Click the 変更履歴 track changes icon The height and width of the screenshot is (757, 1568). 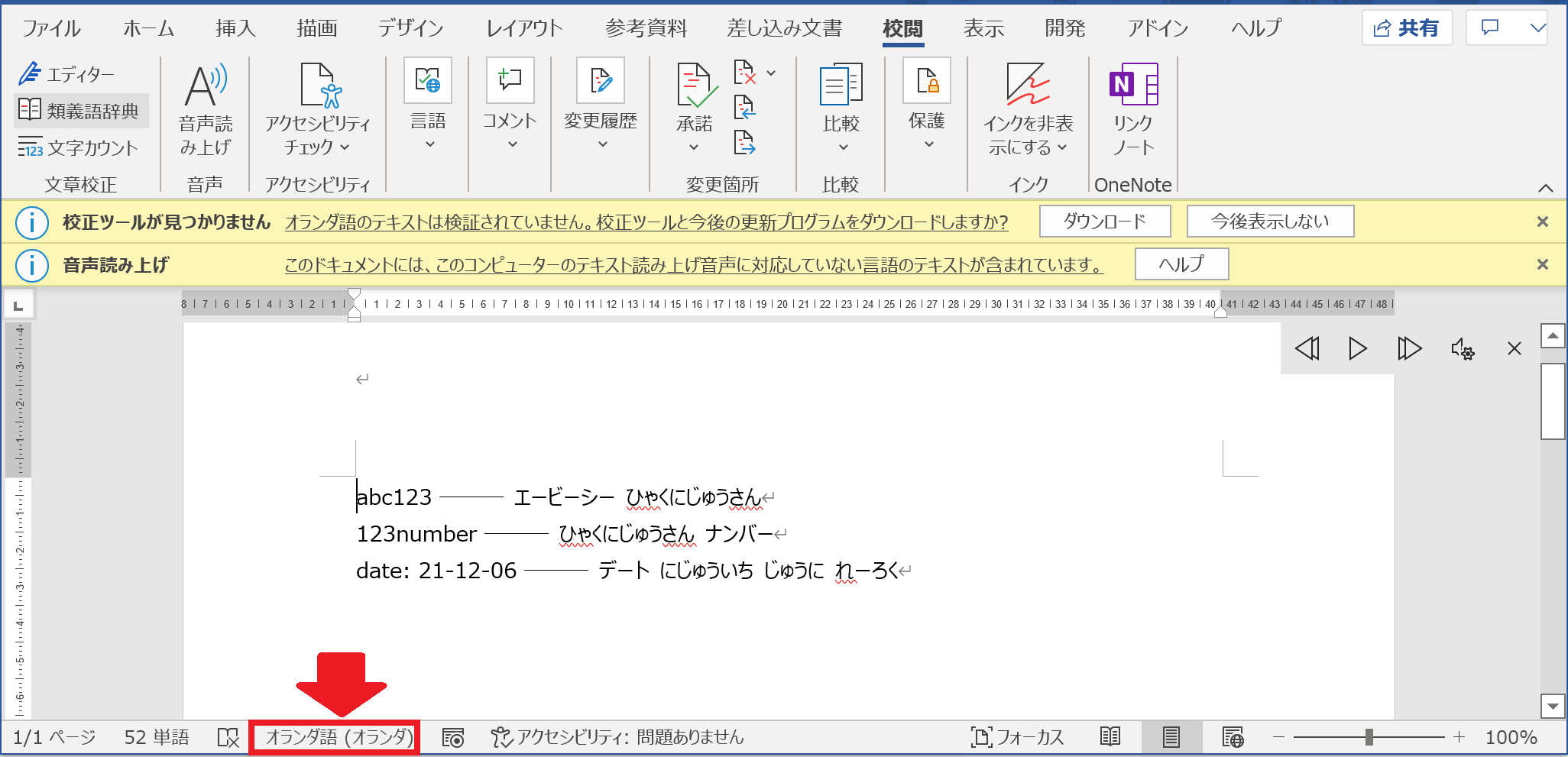(x=601, y=80)
